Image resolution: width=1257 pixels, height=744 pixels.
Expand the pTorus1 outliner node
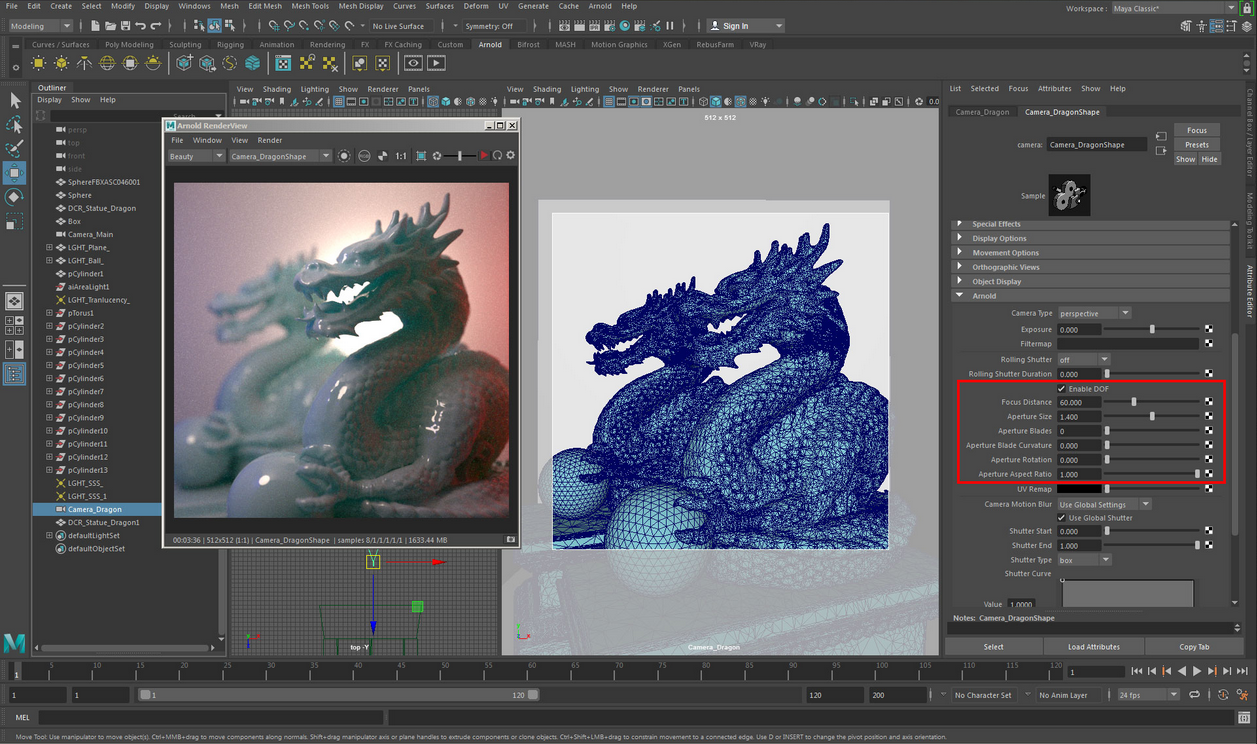[49, 313]
